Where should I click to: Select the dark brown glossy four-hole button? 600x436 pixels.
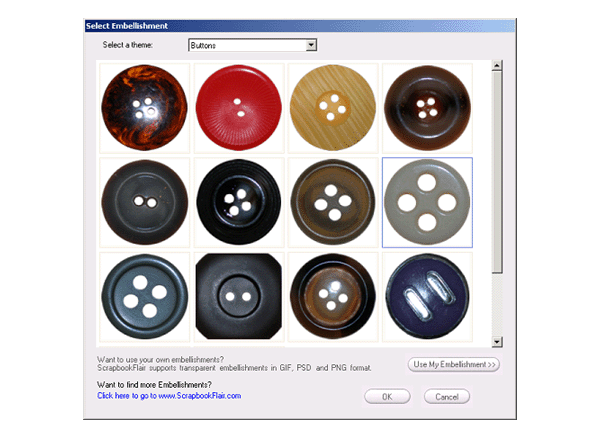pyautogui.click(x=427, y=108)
